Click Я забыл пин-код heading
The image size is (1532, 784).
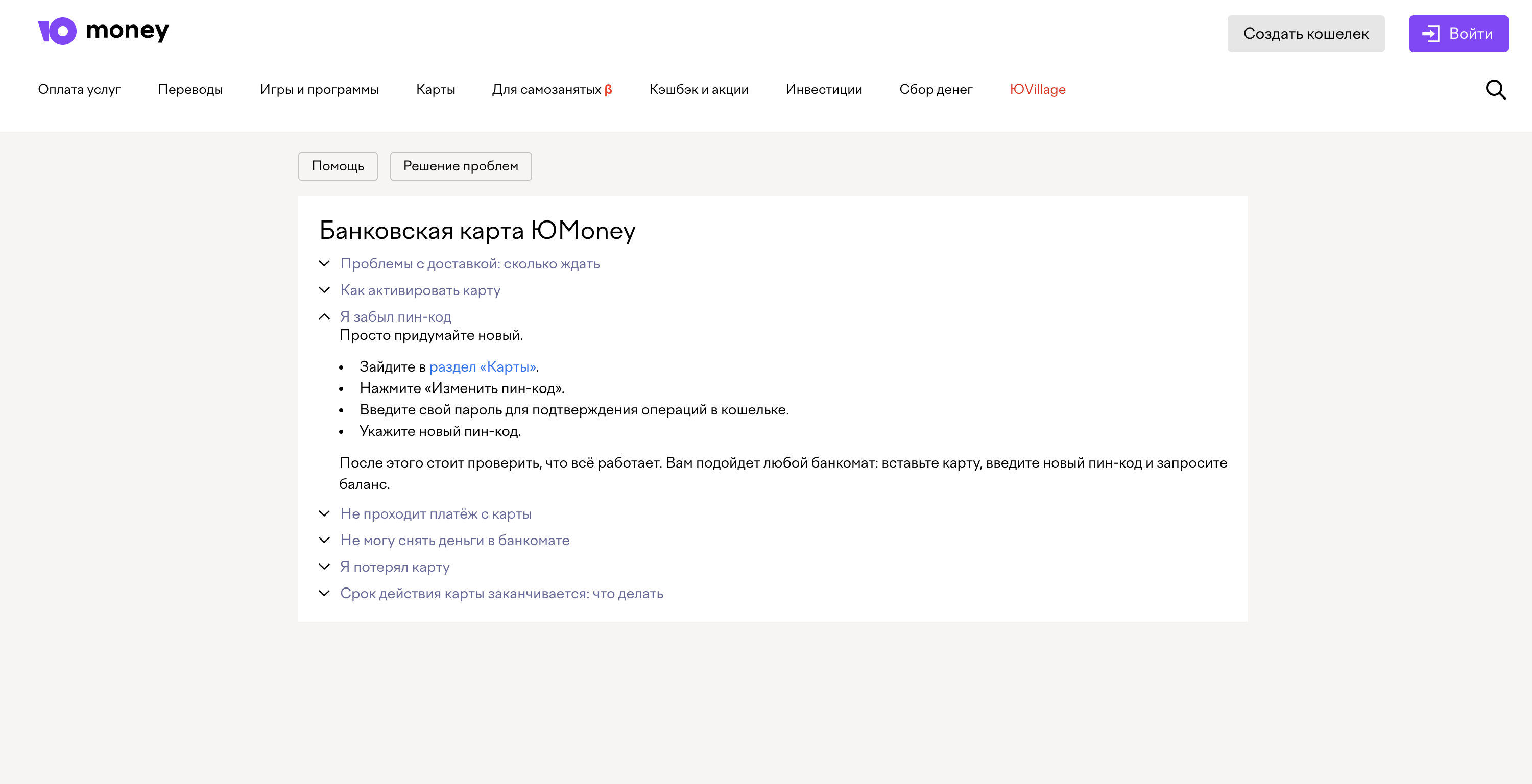coord(395,317)
